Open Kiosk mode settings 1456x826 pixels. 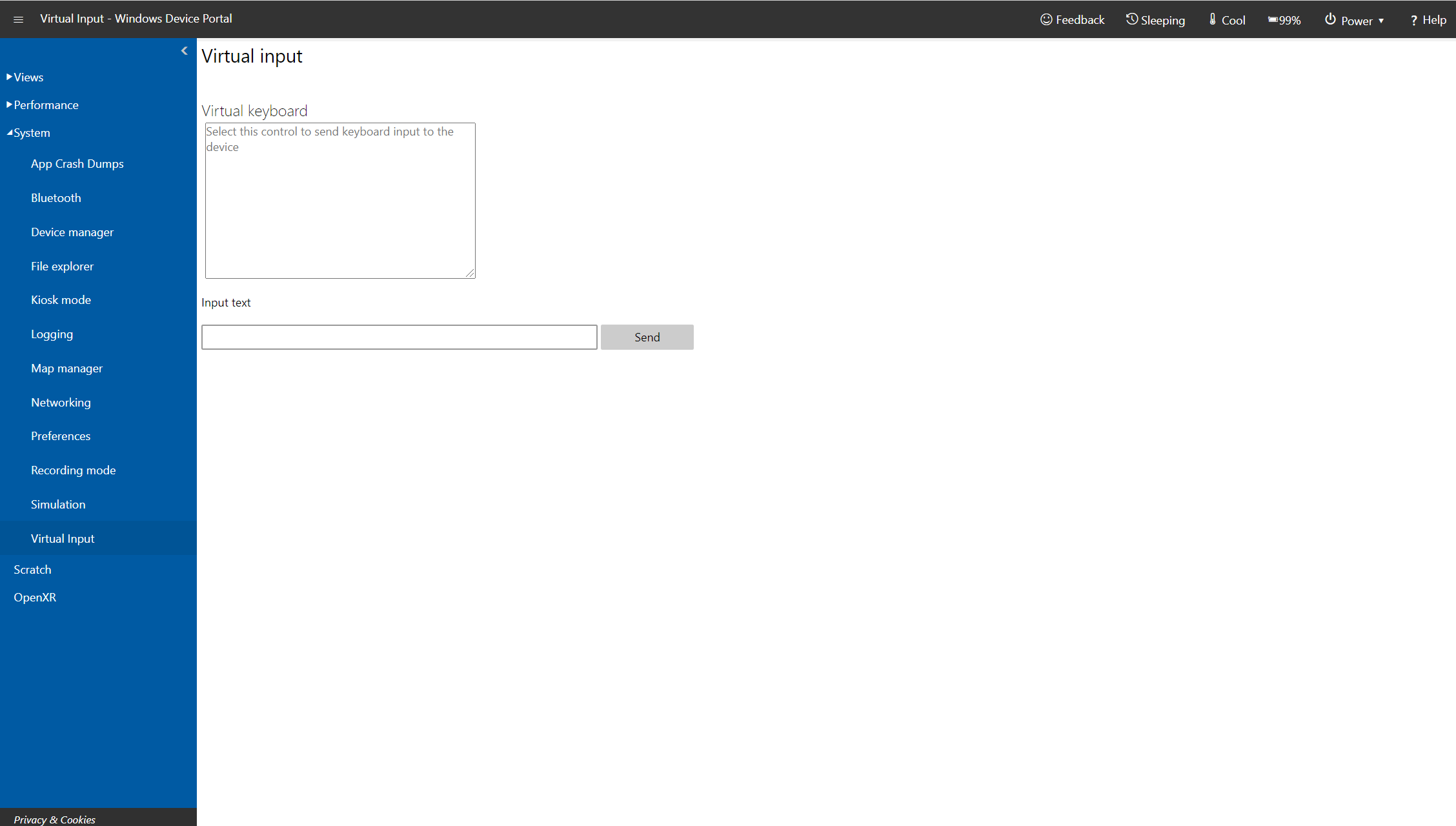tap(61, 300)
